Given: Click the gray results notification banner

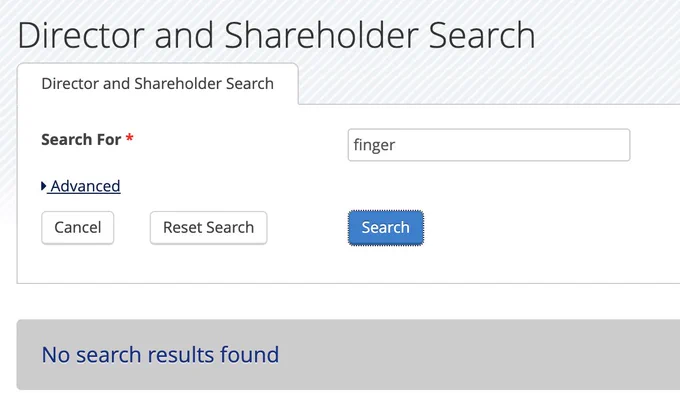Looking at the screenshot, I should pyautogui.click(x=348, y=355).
